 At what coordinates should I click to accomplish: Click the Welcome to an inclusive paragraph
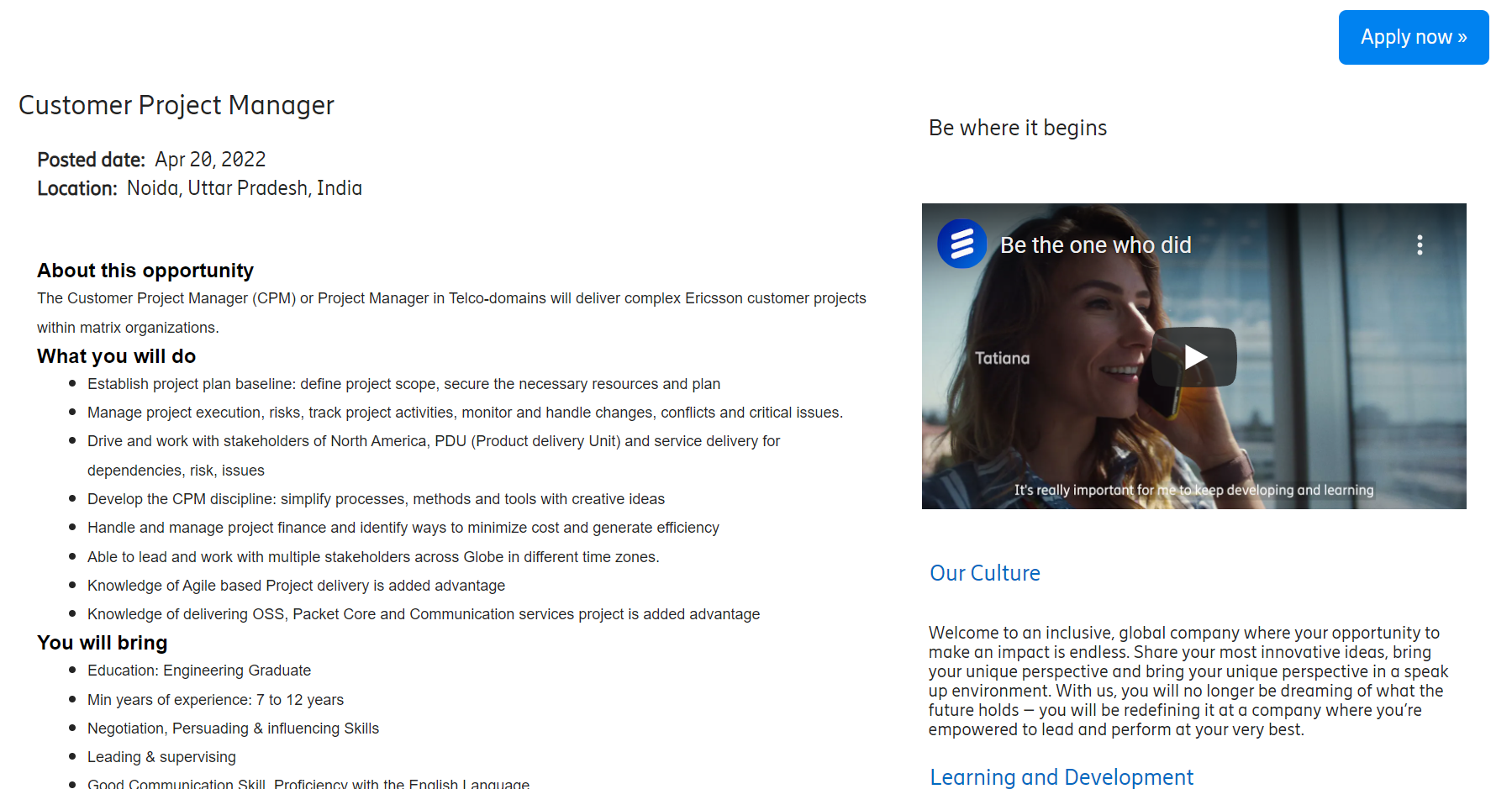click(1188, 681)
